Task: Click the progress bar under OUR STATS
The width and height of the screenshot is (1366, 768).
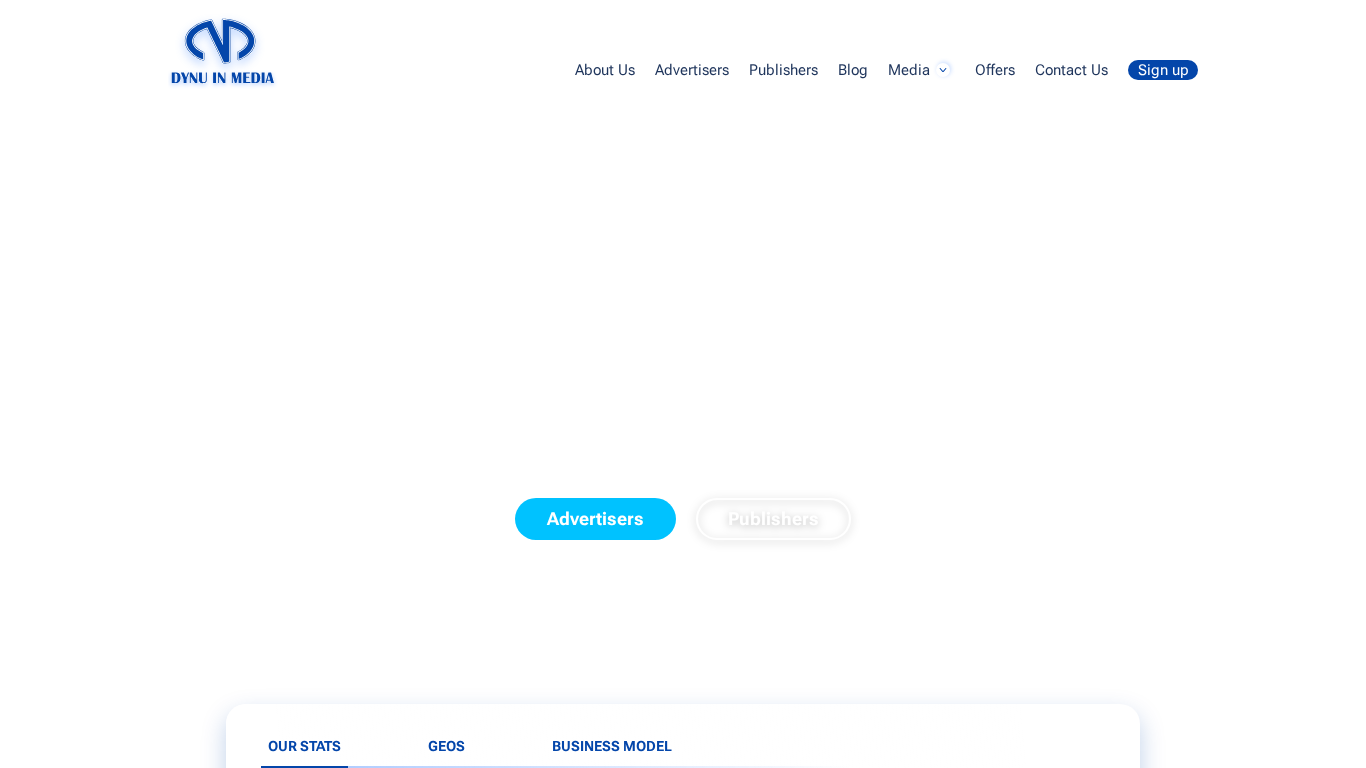Action: pos(304,766)
